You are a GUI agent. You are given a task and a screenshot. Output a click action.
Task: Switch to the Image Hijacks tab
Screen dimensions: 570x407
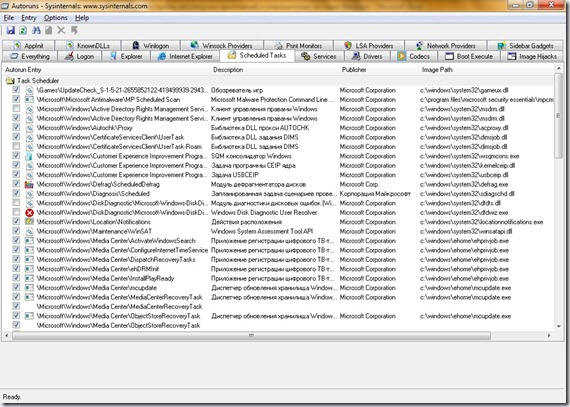click(532, 56)
